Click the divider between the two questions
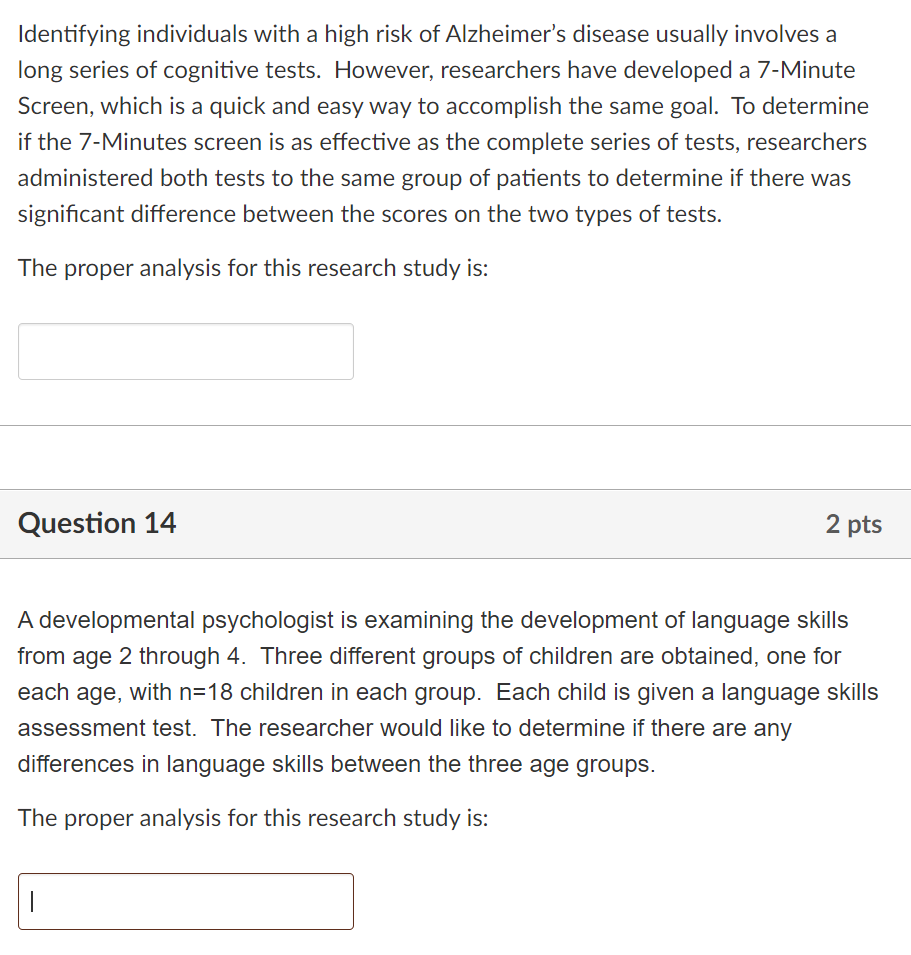Viewport: 911px width, 955px height. [x=455, y=424]
